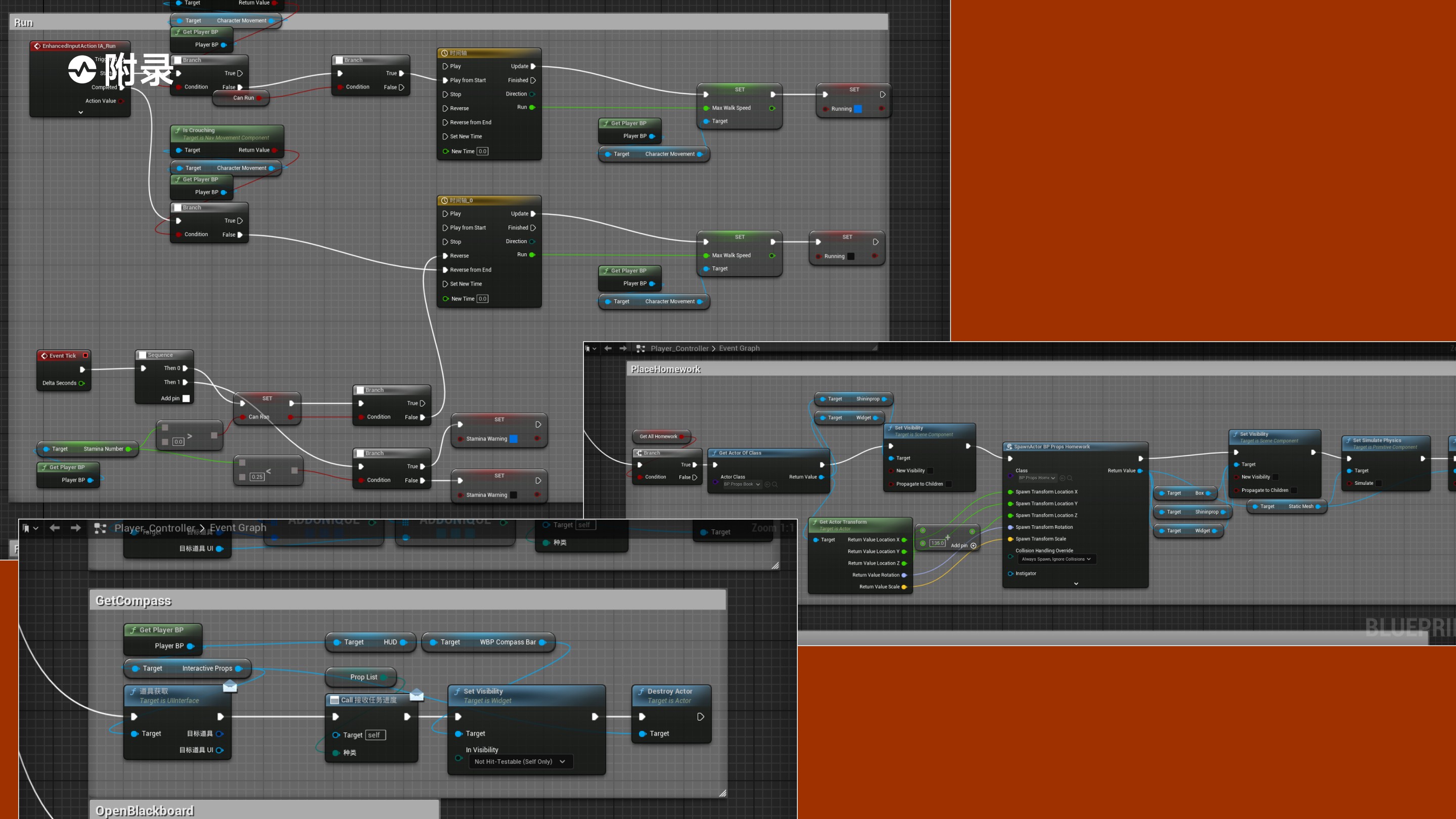Click function icon on Destroy Actor node

tap(641, 691)
